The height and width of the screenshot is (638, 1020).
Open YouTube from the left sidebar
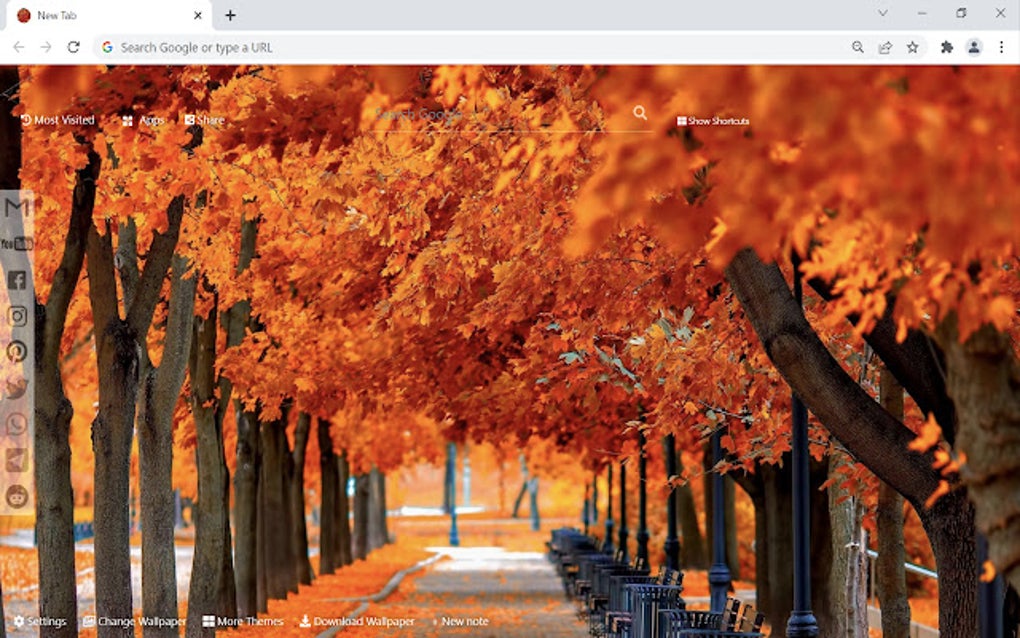point(16,243)
